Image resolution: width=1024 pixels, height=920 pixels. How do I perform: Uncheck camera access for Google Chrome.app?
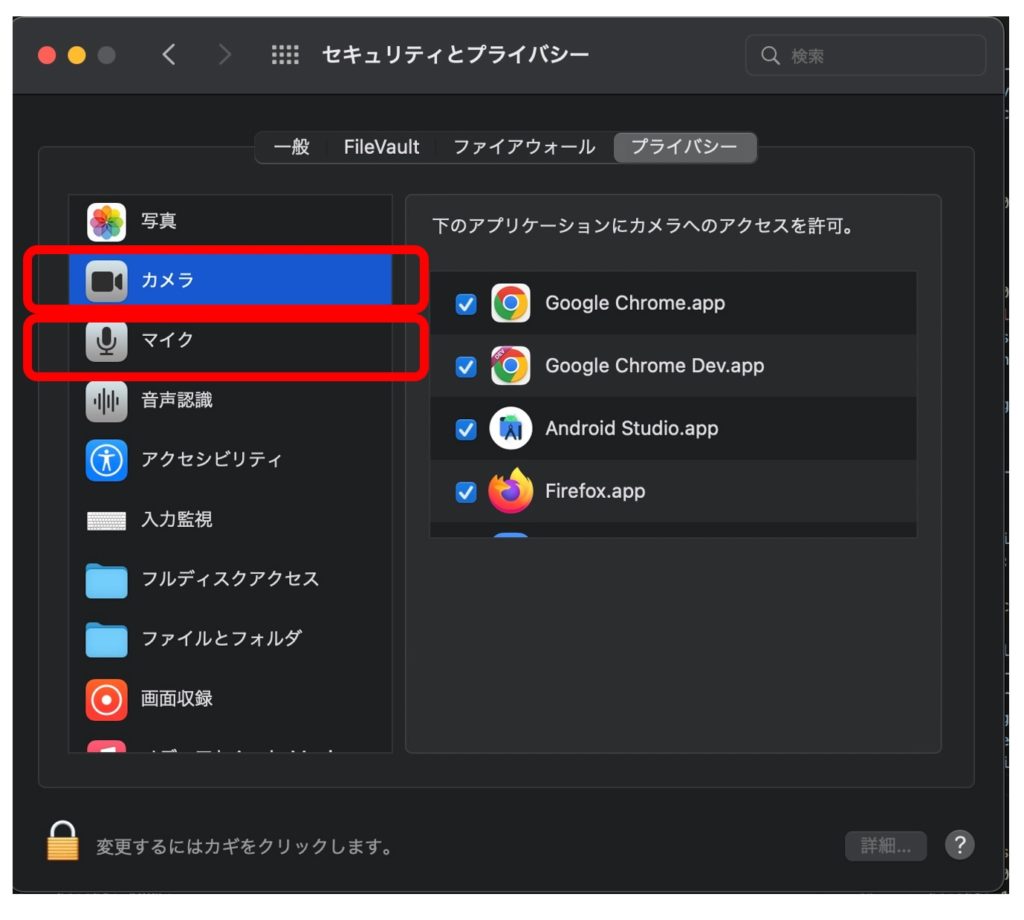466,304
